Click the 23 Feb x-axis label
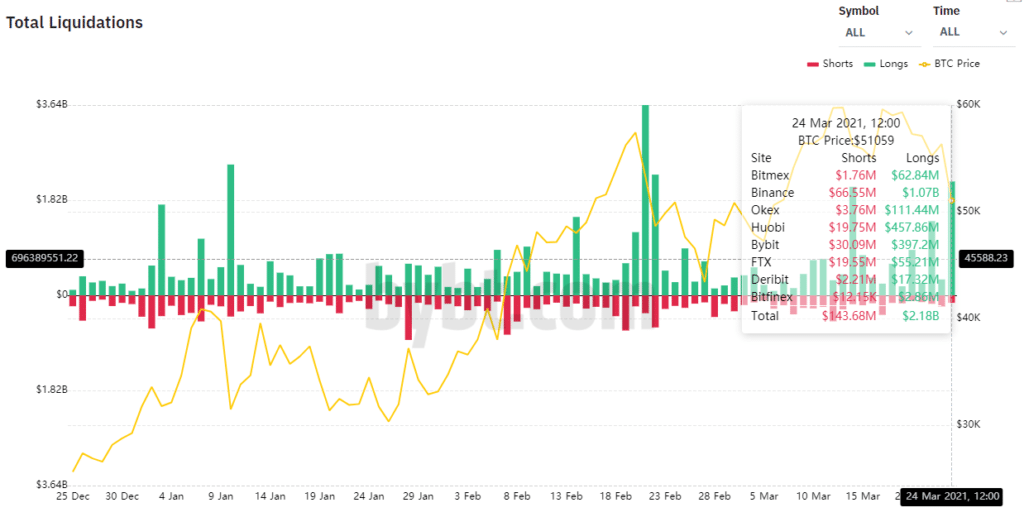This screenshot has height=517, width=1024. 665,496
